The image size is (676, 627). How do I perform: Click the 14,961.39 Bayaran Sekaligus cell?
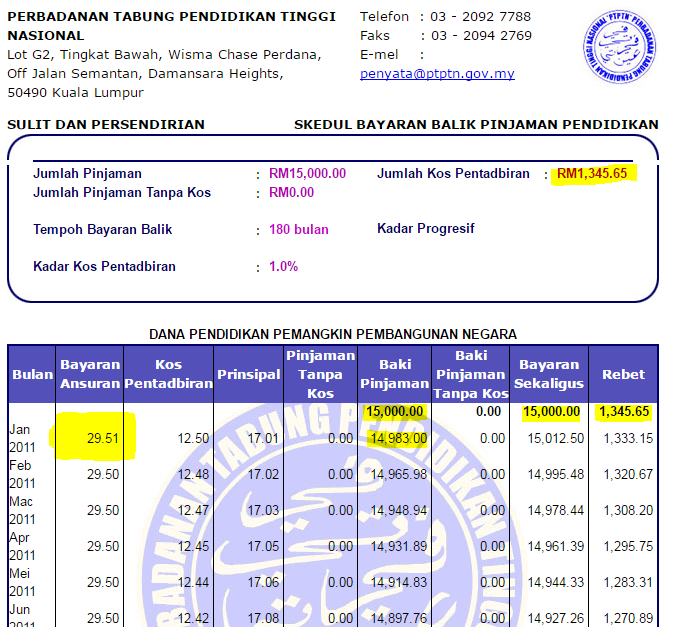click(x=556, y=546)
